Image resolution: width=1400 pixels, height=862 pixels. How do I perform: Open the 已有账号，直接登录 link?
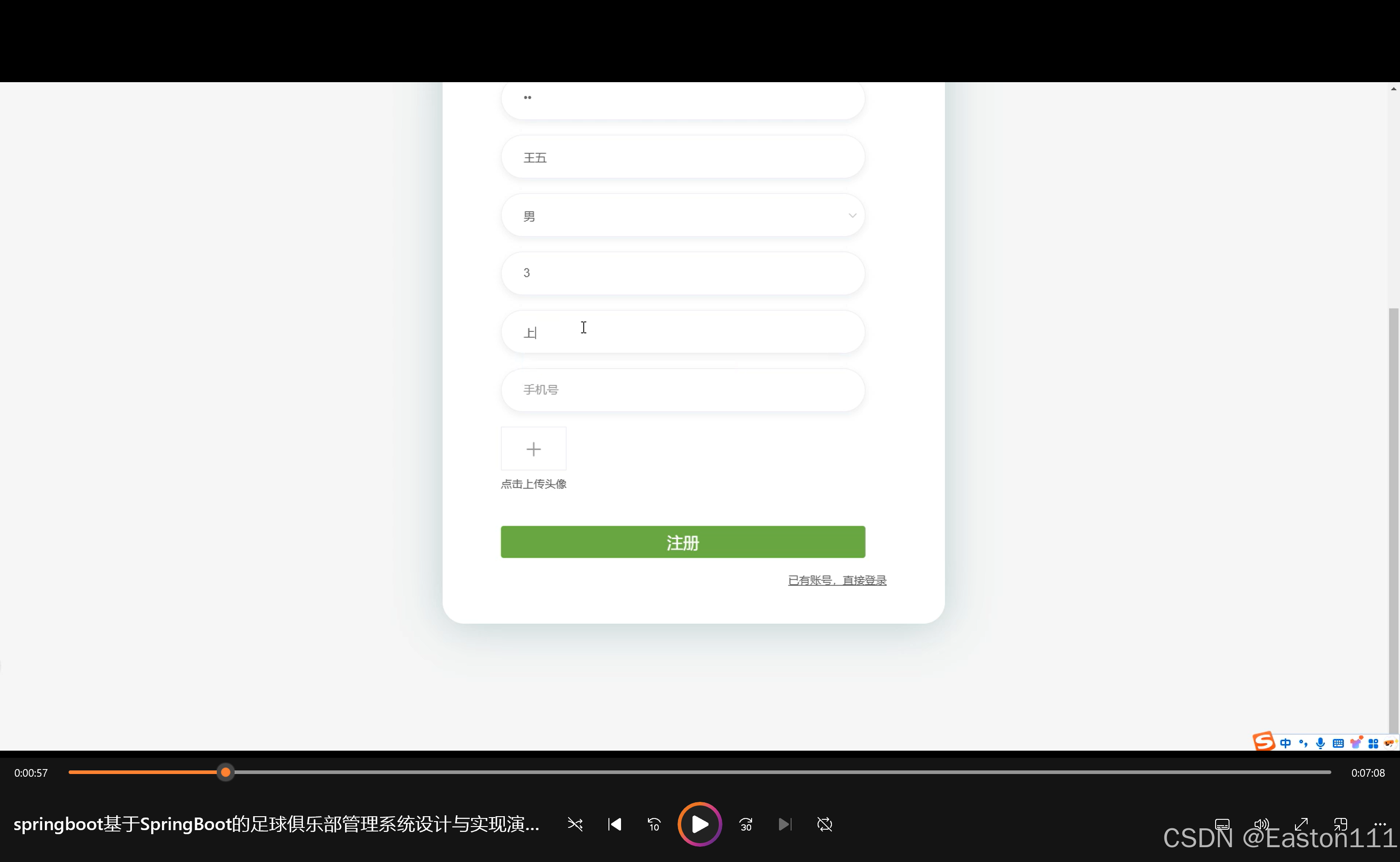click(836, 581)
